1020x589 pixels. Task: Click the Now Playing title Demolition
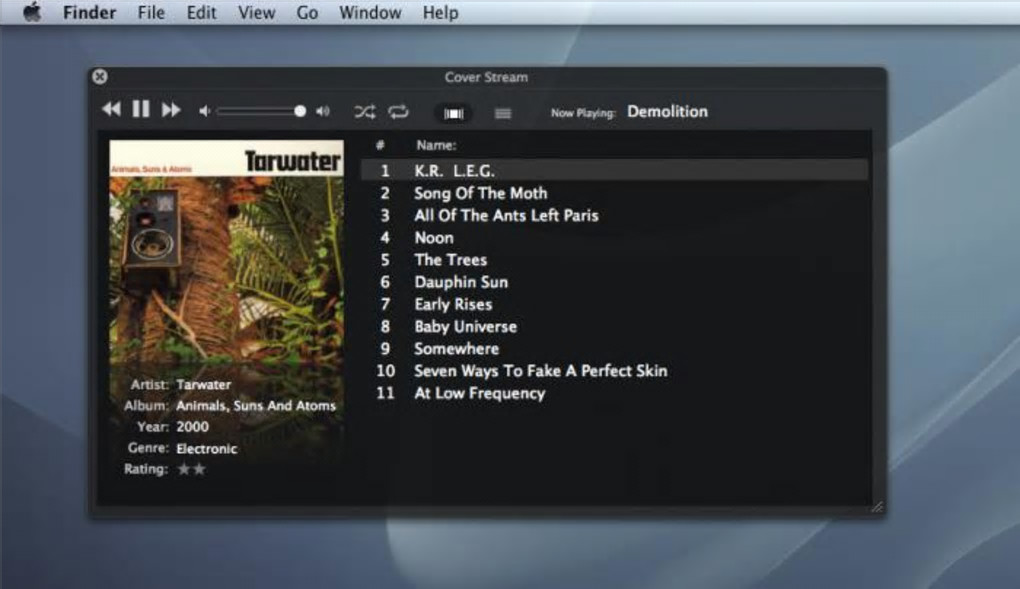click(667, 111)
